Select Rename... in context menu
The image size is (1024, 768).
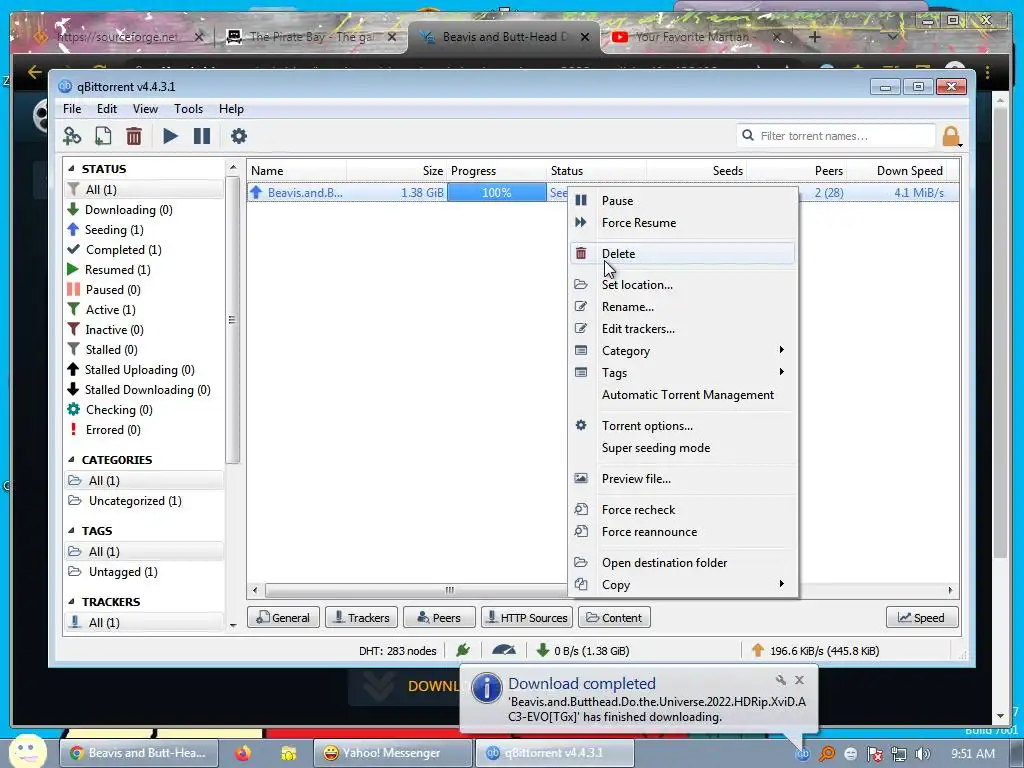click(682, 307)
